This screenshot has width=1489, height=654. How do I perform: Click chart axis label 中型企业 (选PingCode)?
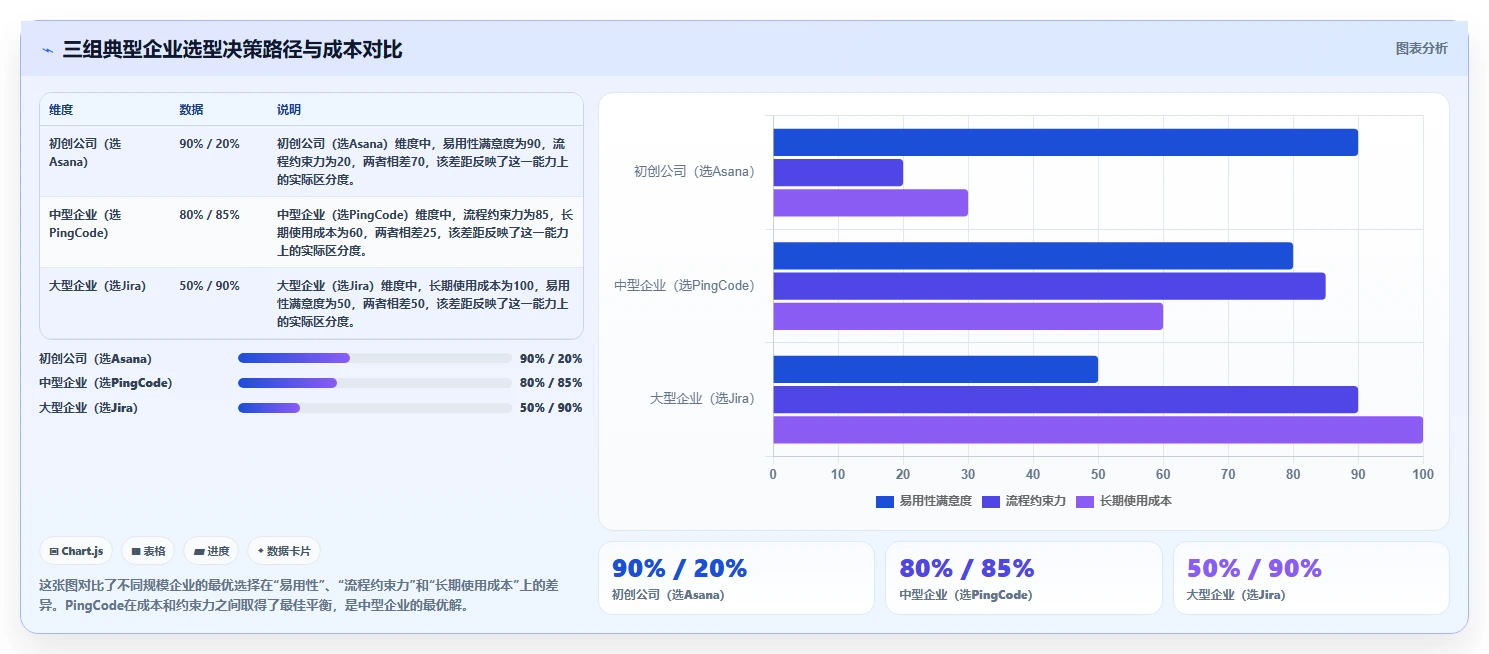click(x=685, y=286)
